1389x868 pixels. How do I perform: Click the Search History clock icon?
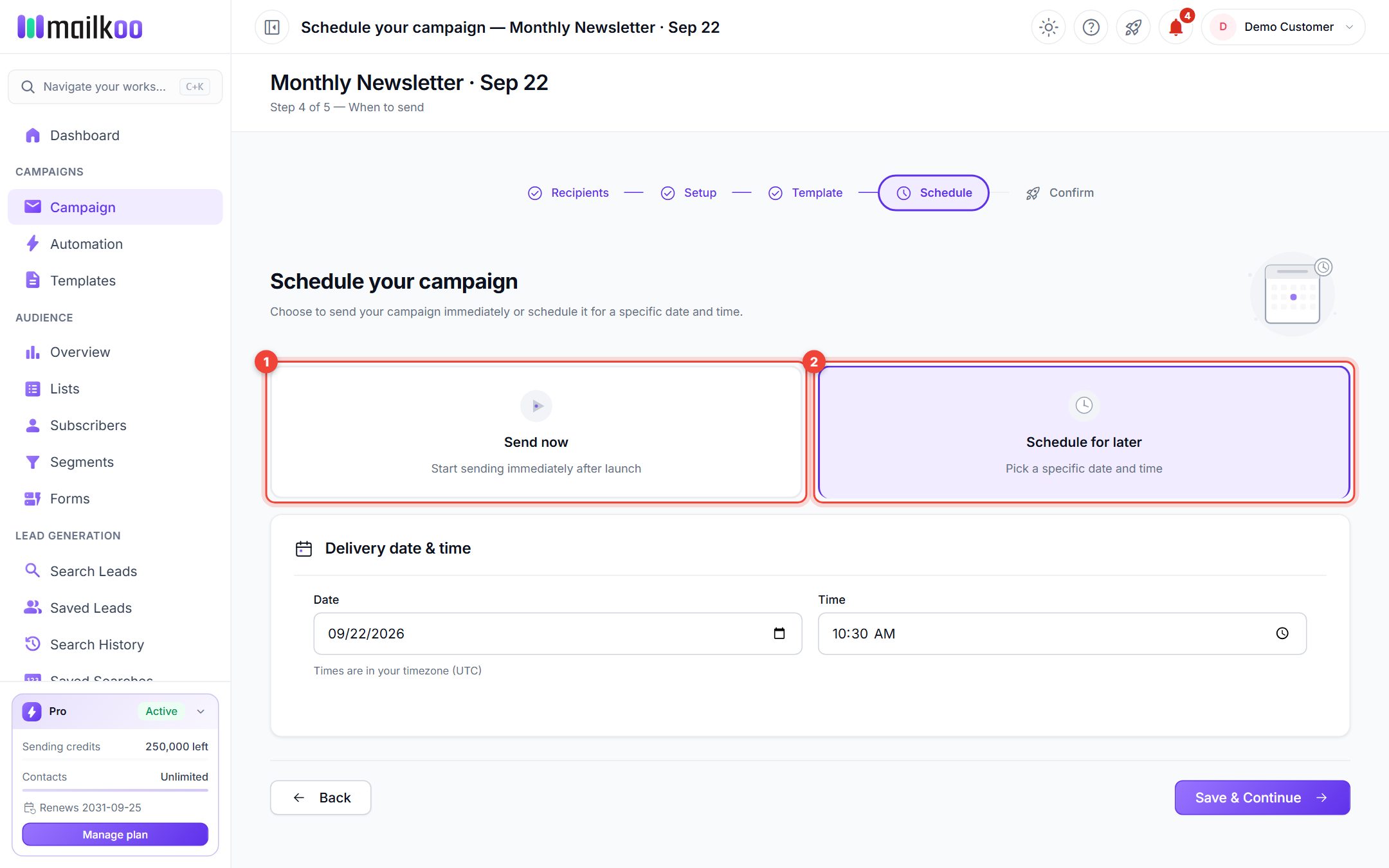click(x=32, y=644)
